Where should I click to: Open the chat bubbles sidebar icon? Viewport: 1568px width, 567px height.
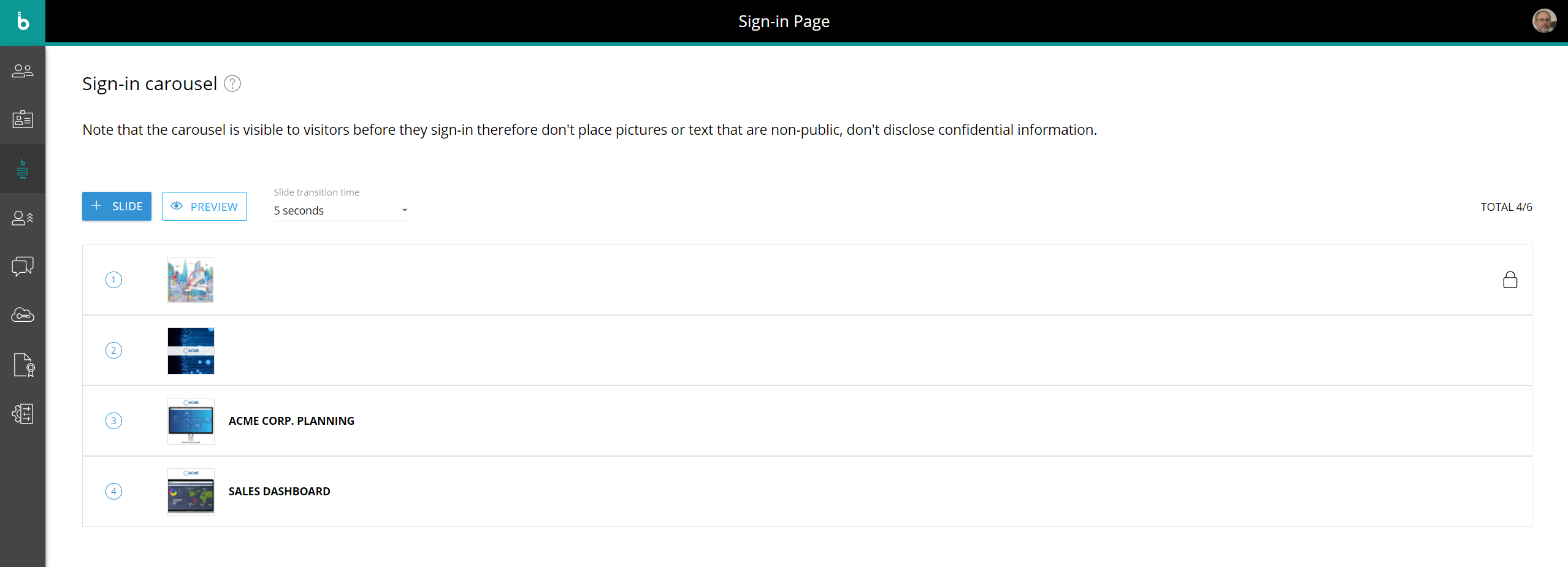tap(23, 266)
